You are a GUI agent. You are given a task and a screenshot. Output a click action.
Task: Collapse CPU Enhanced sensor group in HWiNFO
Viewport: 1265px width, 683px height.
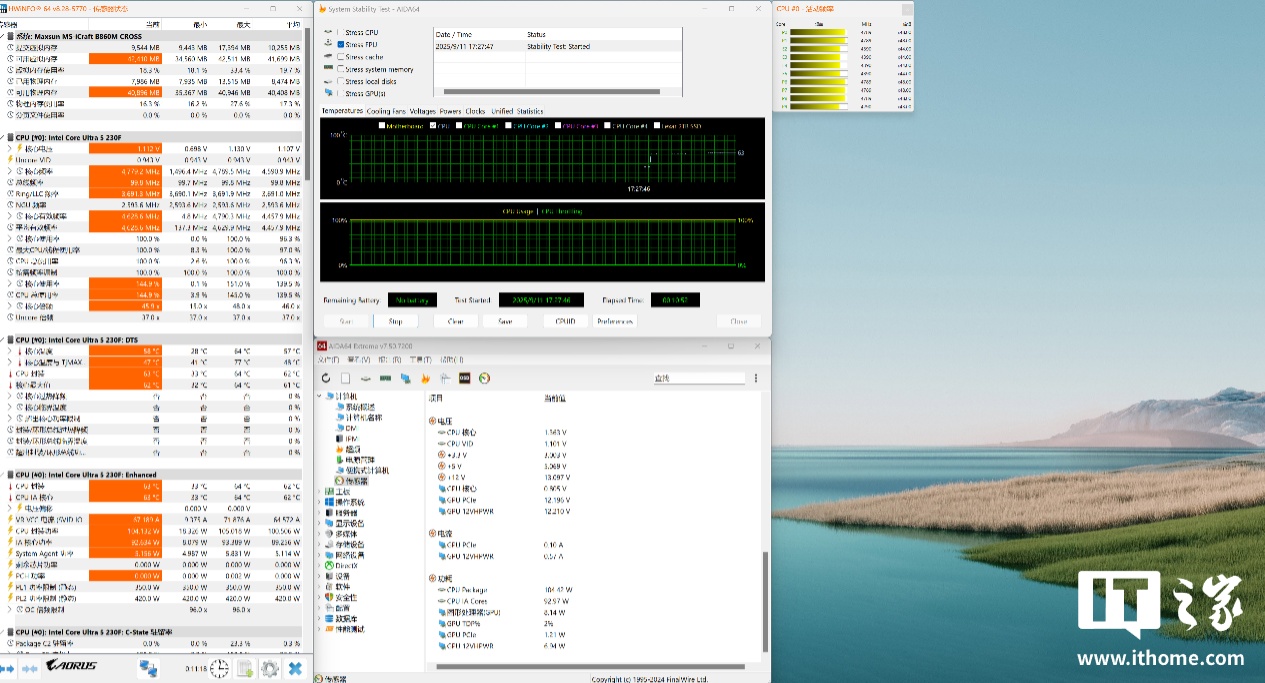[x=5, y=475]
